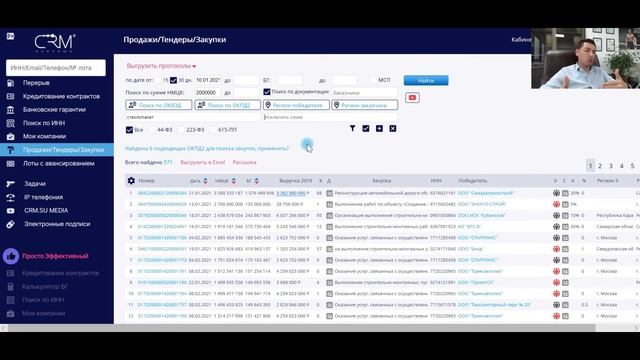
Task: Click the Рассылка link
Action: tap(244, 162)
